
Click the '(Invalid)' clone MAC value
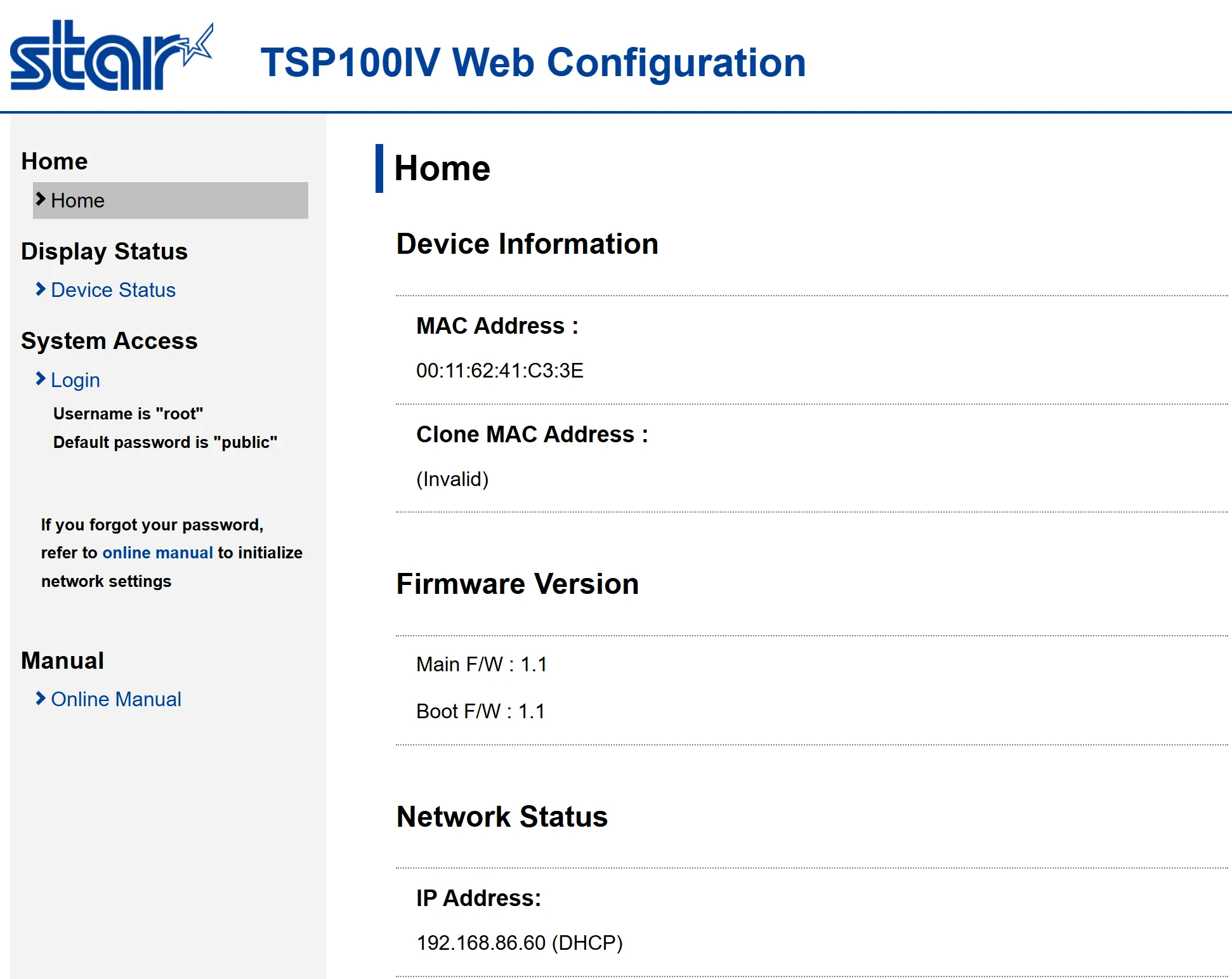coord(452,479)
